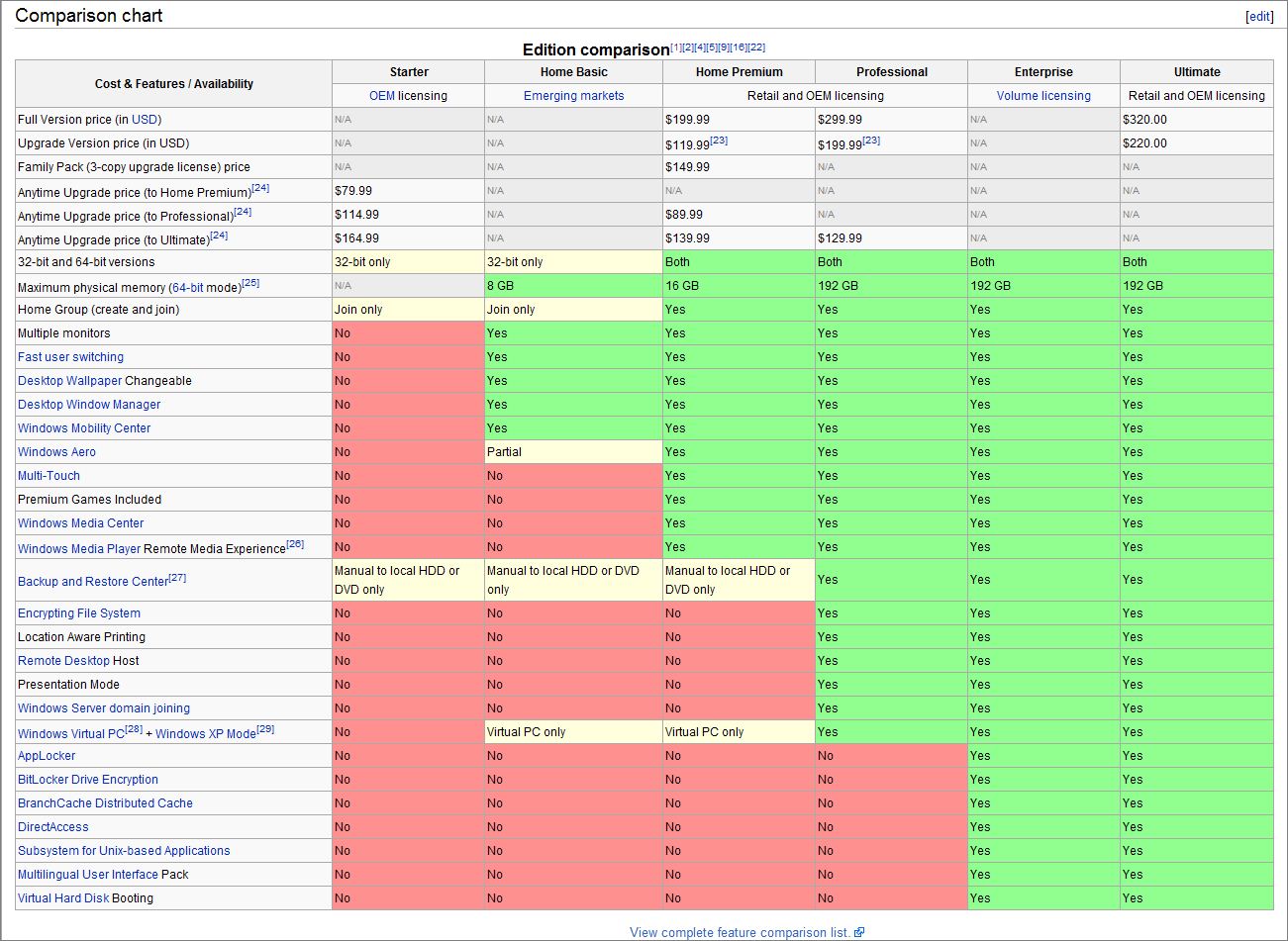Click citation [23] next to $119.99
Image resolution: width=1288 pixels, height=941 pixels.
pyautogui.click(x=719, y=141)
